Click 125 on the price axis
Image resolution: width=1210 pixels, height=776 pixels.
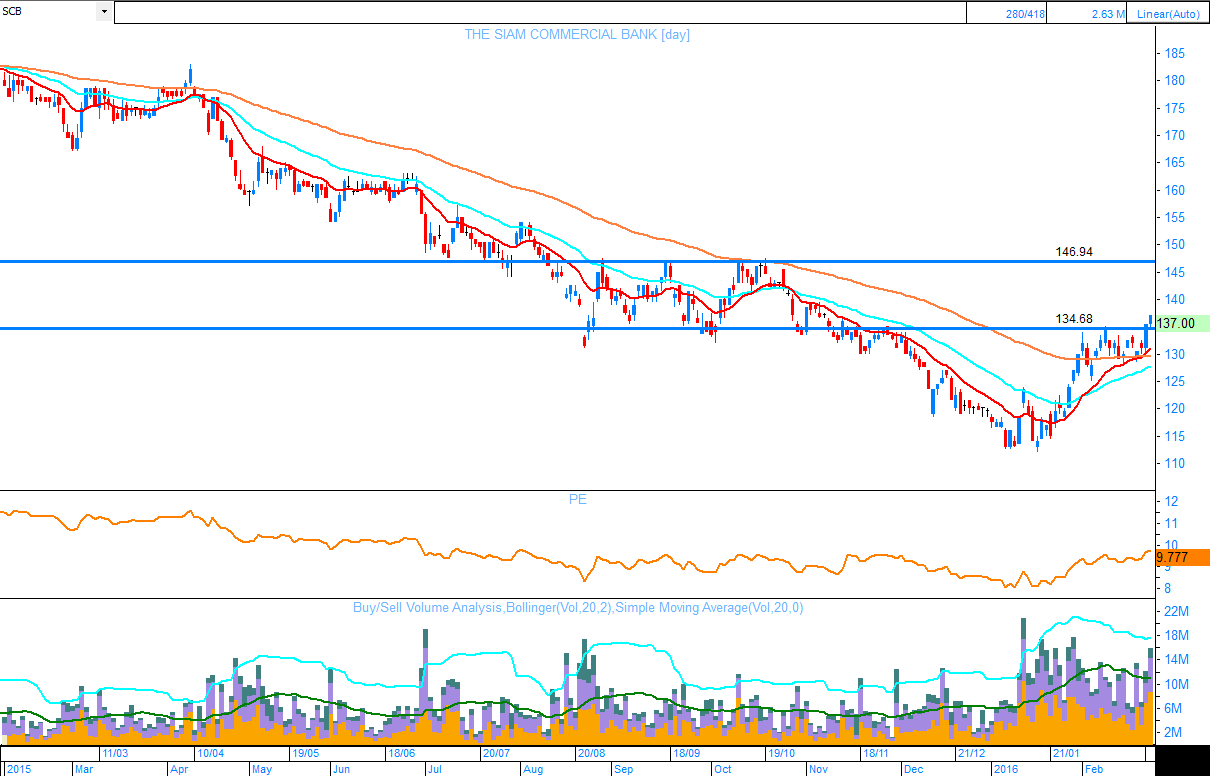1176,381
